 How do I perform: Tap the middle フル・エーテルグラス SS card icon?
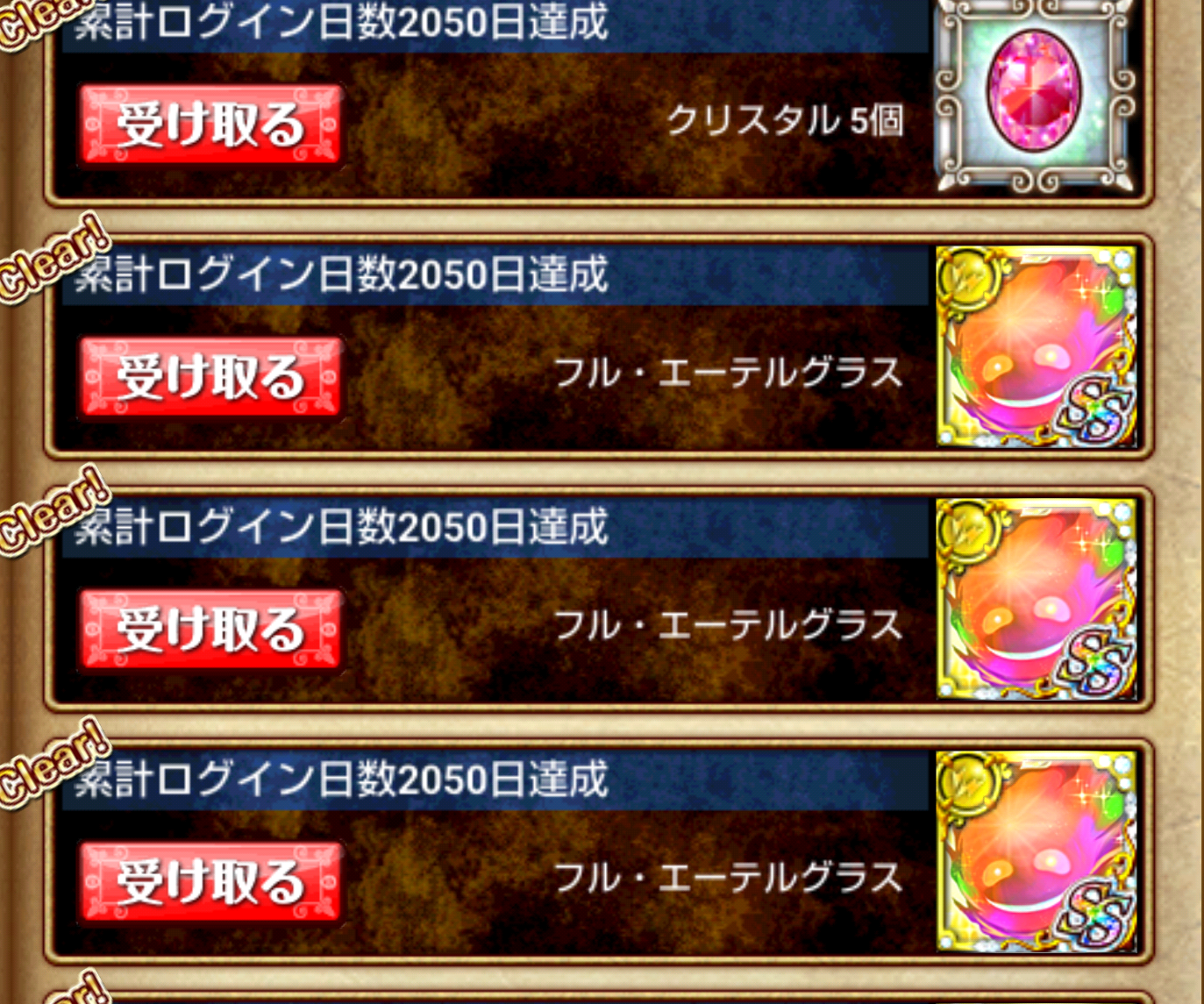(1037, 599)
